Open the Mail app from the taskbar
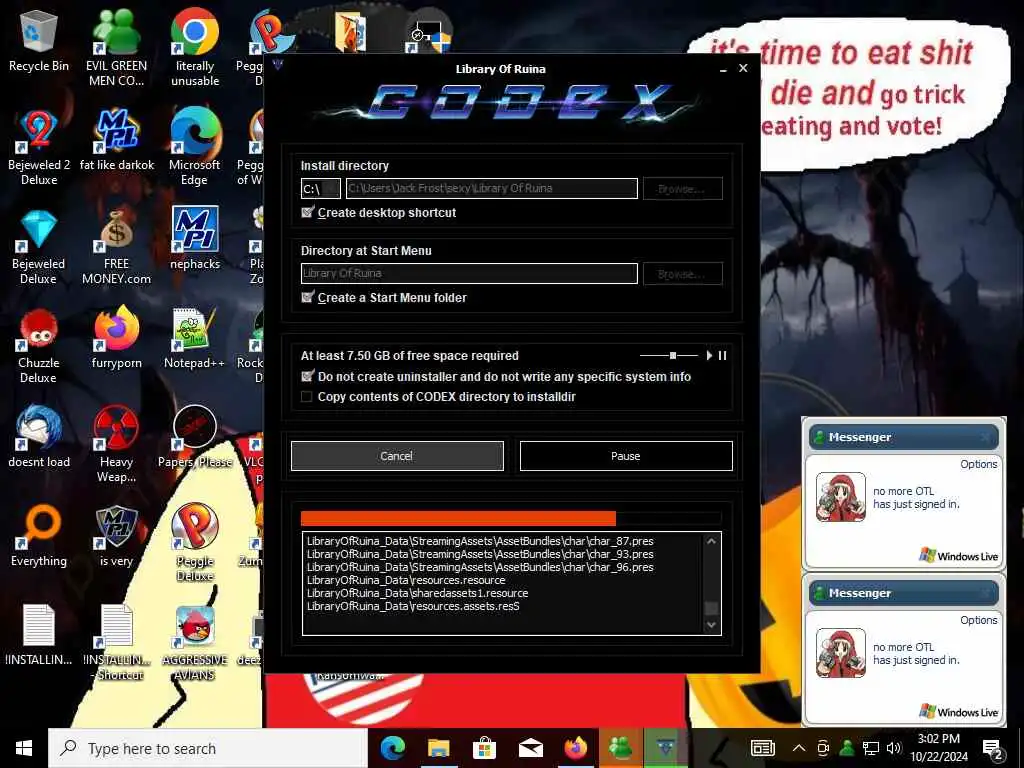 click(x=530, y=748)
